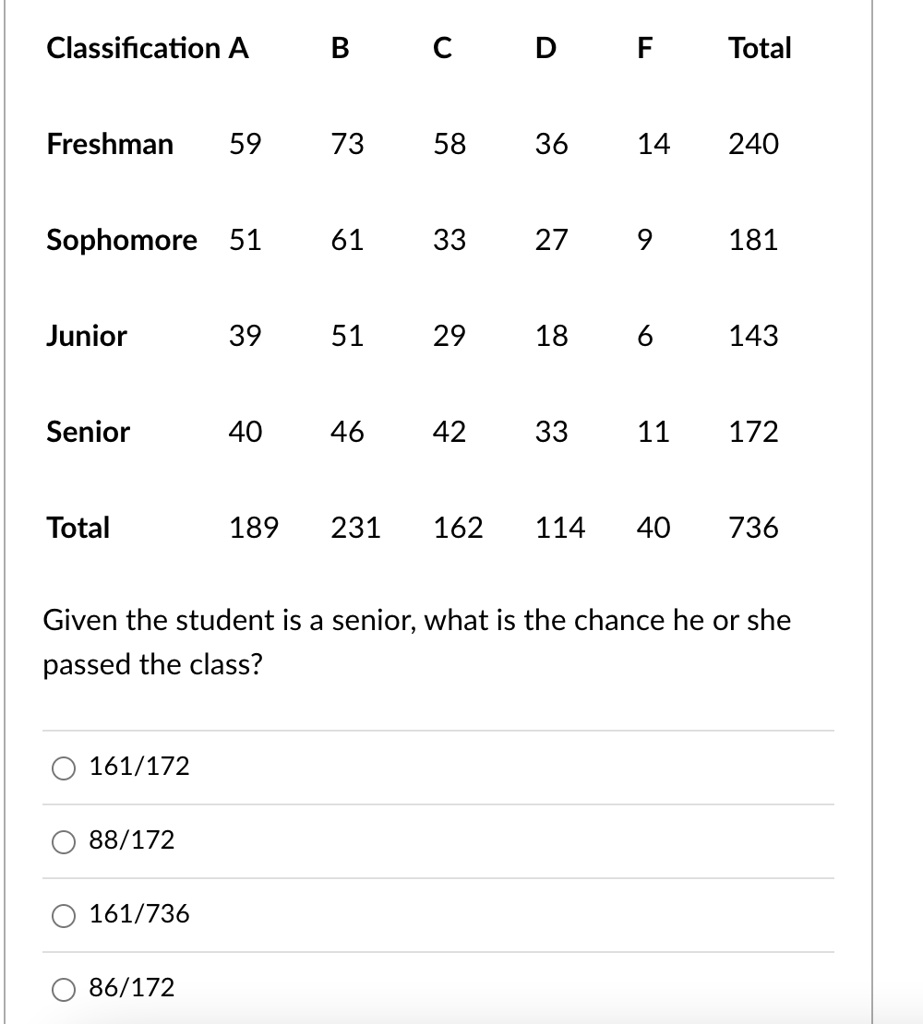Viewport: 923px width, 1024px height.
Task: Click the Senior F grade count 11
Action: (653, 432)
